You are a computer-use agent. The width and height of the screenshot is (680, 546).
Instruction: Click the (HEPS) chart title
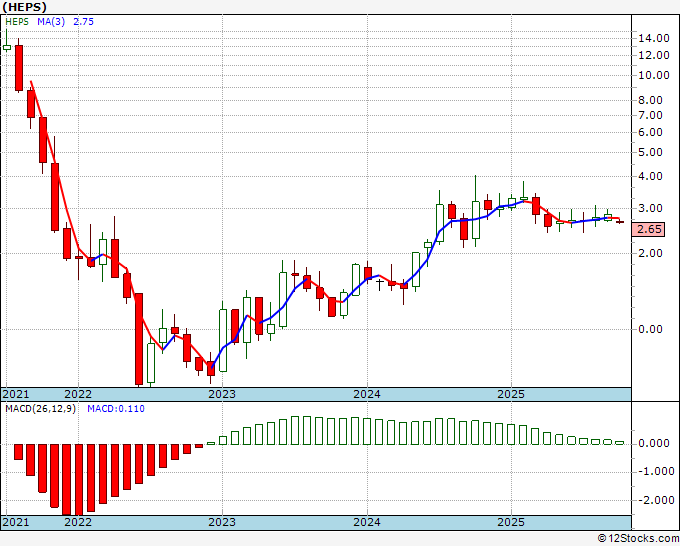25,7
